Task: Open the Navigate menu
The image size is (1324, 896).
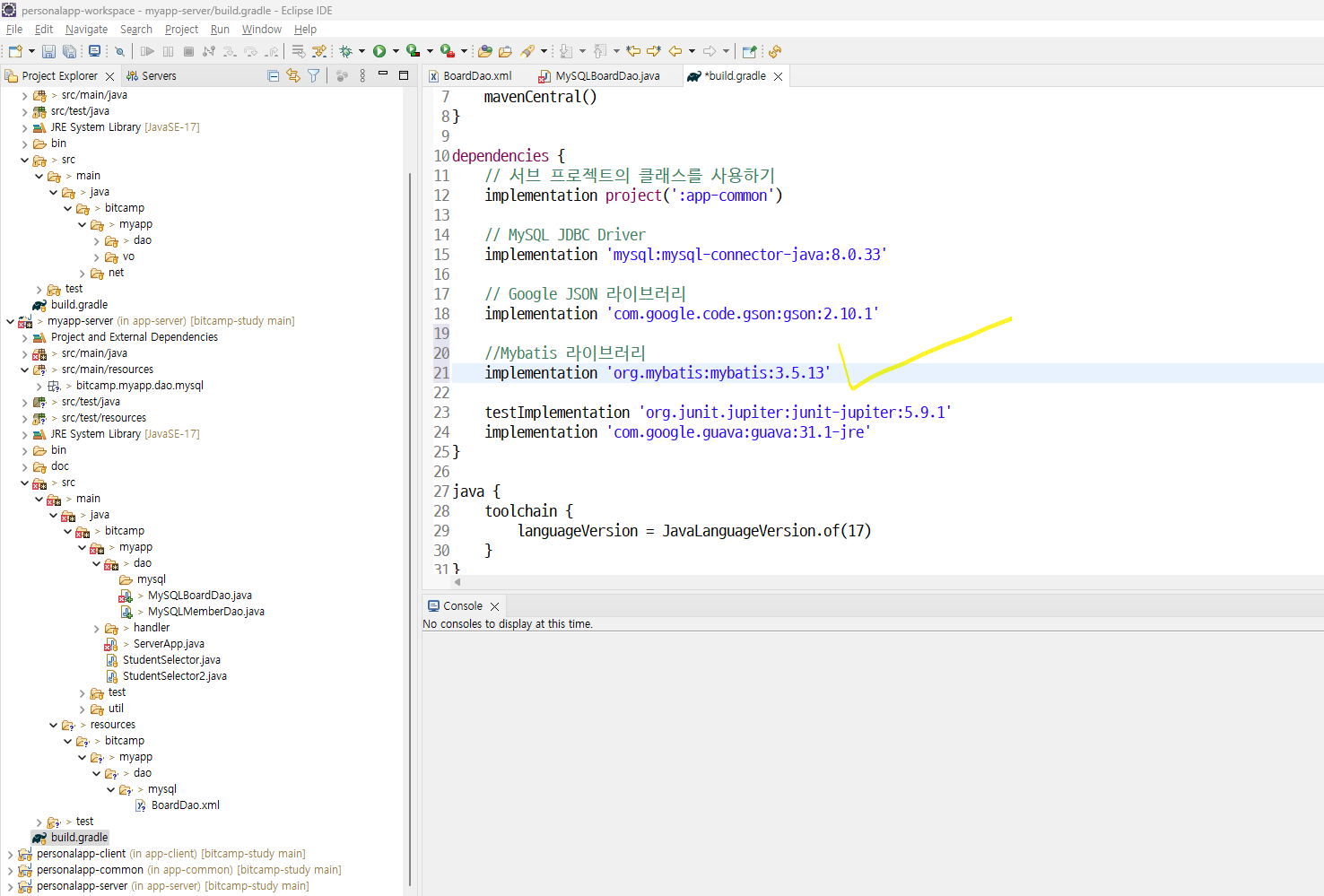Action: (86, 30)
